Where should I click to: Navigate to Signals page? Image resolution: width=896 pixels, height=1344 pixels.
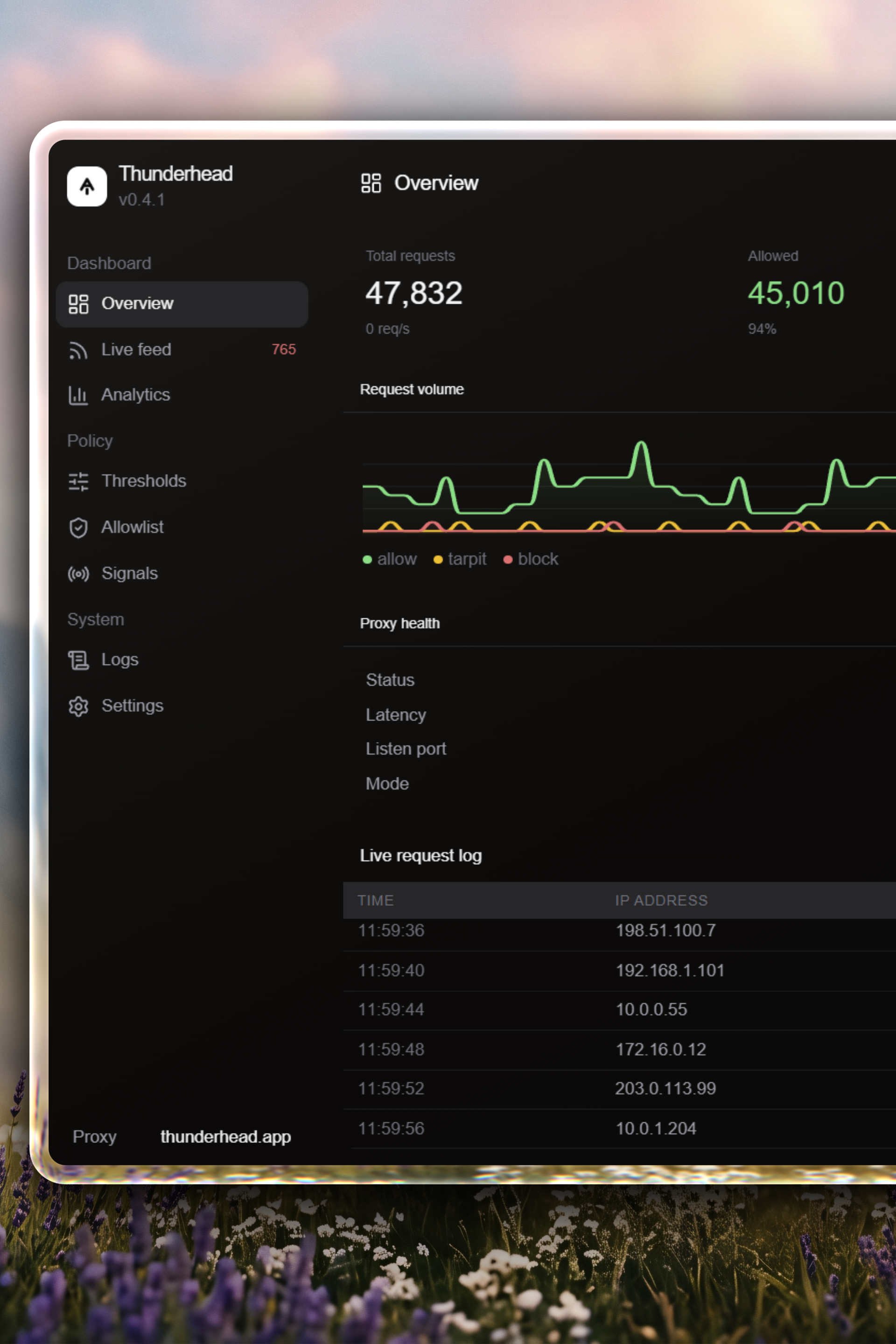[182, 574]
